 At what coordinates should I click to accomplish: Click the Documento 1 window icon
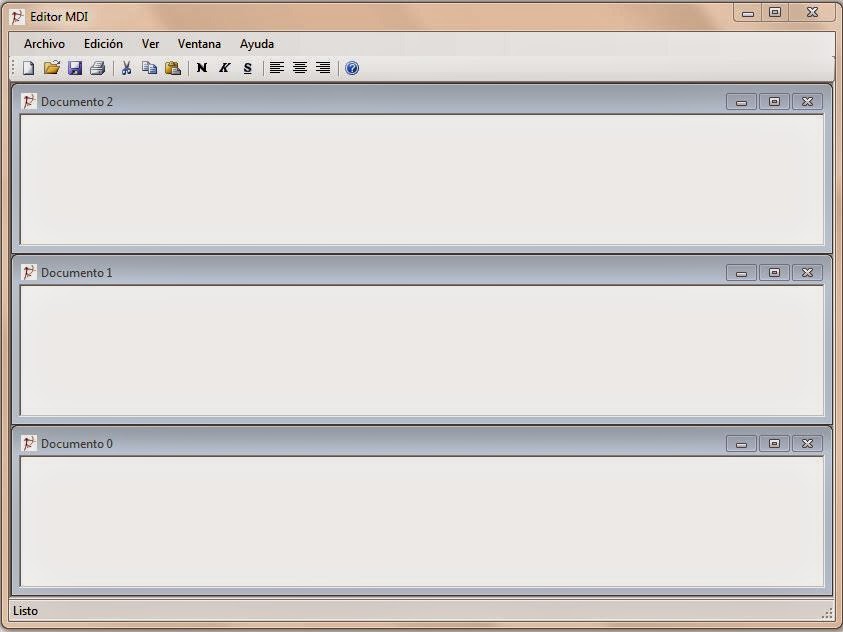[x=29, y=272]
